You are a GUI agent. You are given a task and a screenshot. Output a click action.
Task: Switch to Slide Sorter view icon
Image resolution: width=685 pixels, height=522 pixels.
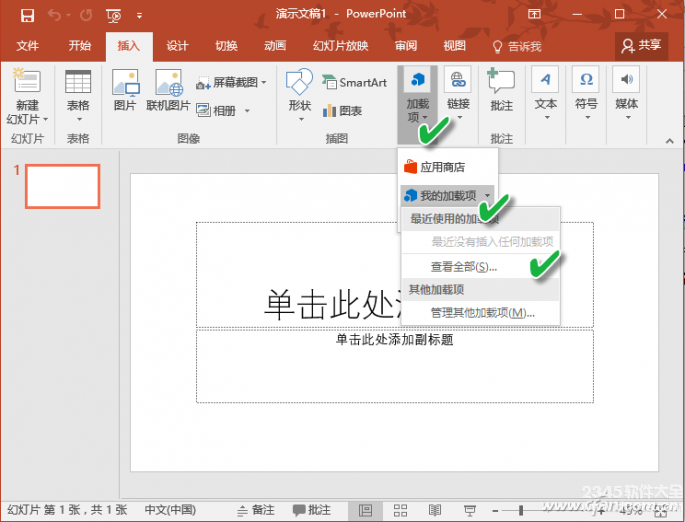click(400, 510)
